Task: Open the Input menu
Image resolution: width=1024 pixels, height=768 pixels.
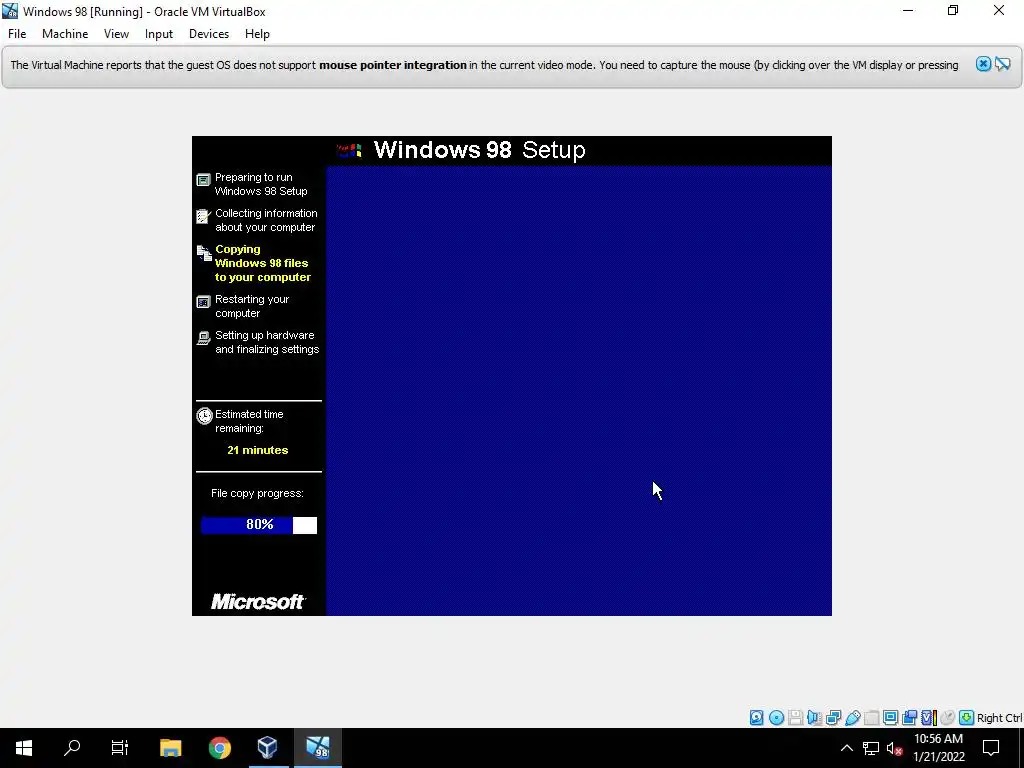Action: coord(159,34)
